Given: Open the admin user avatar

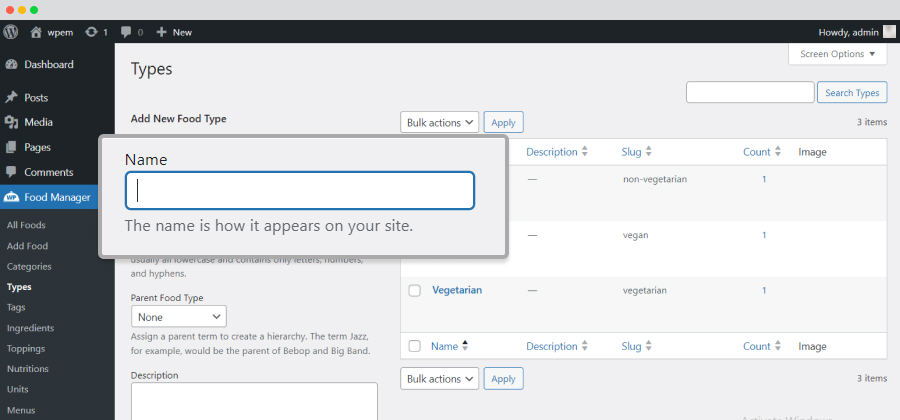Looking at the screenshot, I should (889, 32).
